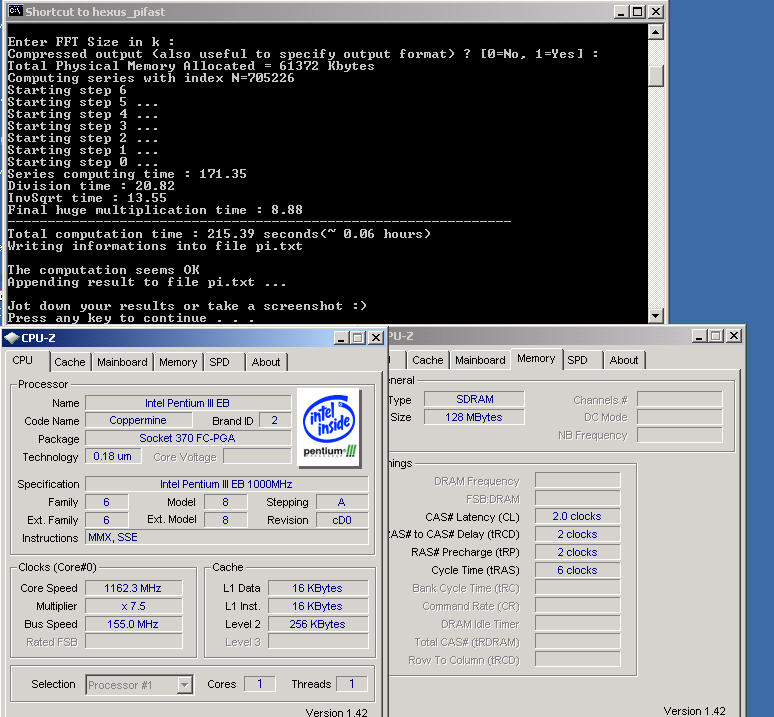Select Memory tab in rear CPU-Z window
Image resolution: width=774 pixels, height=717 pixels.
coord(536,359)
